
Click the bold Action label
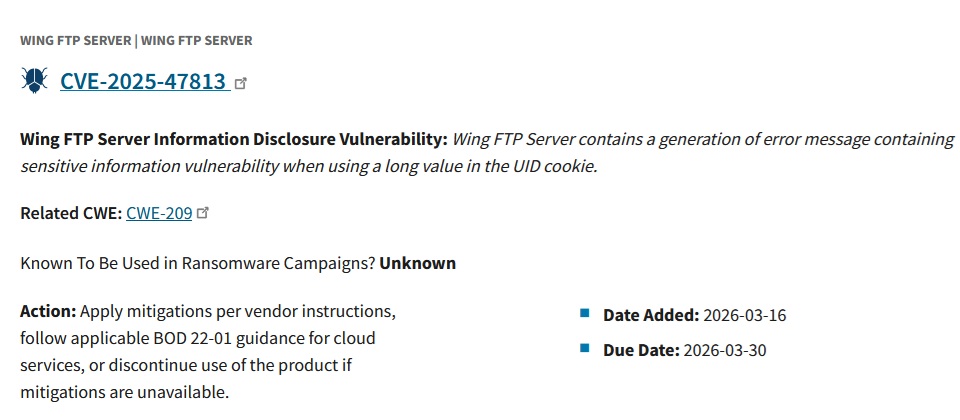tap(47, 311)
